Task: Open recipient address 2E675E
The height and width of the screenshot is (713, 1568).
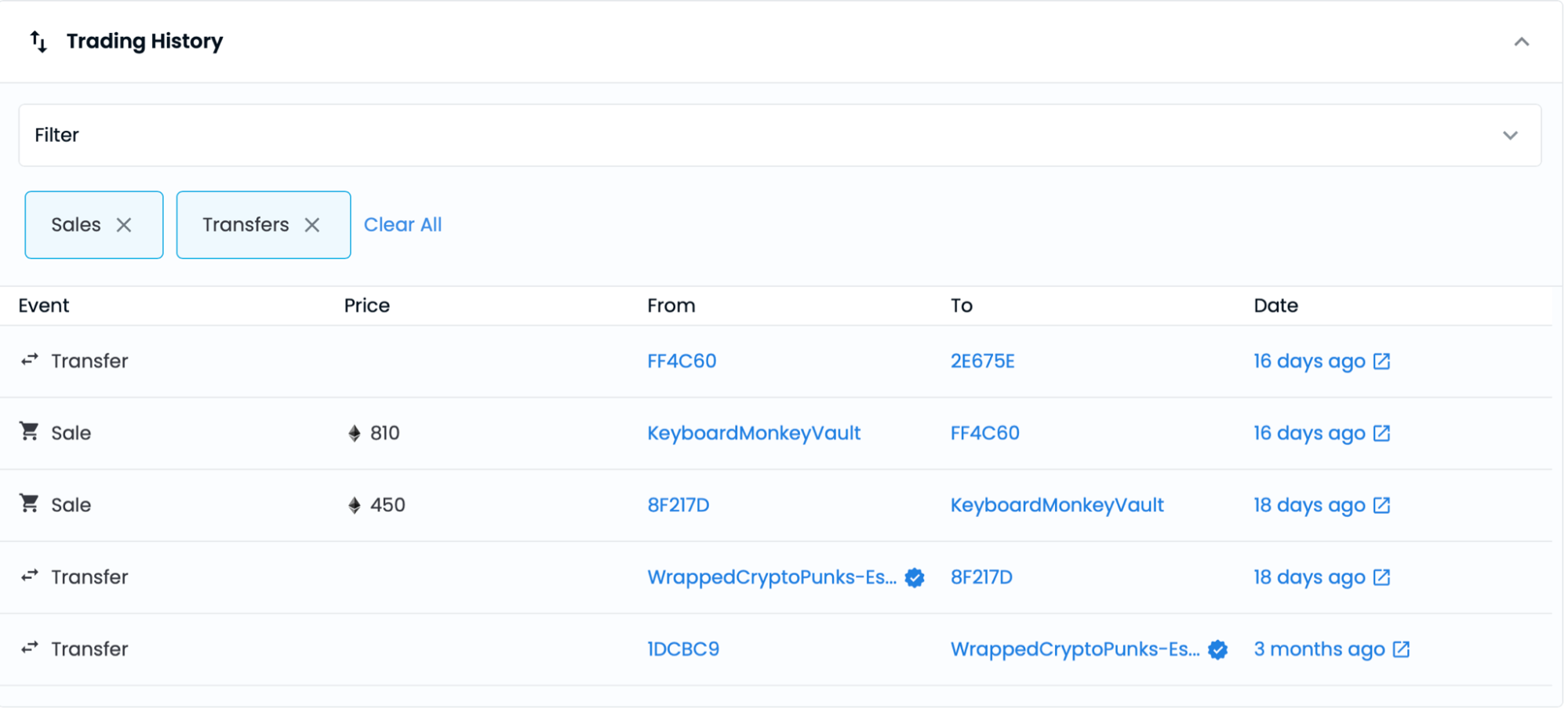Action: click(x=982, y=361)
